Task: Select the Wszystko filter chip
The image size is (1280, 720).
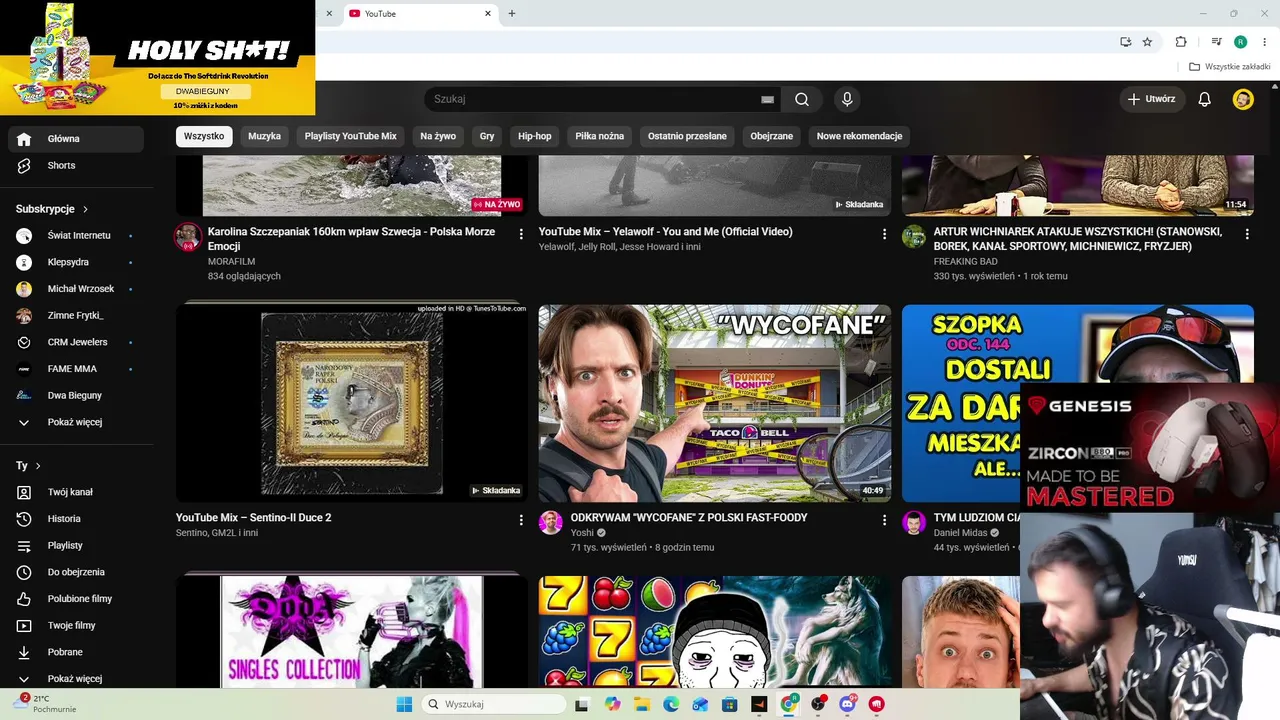Action: click(x=204, y=136)
